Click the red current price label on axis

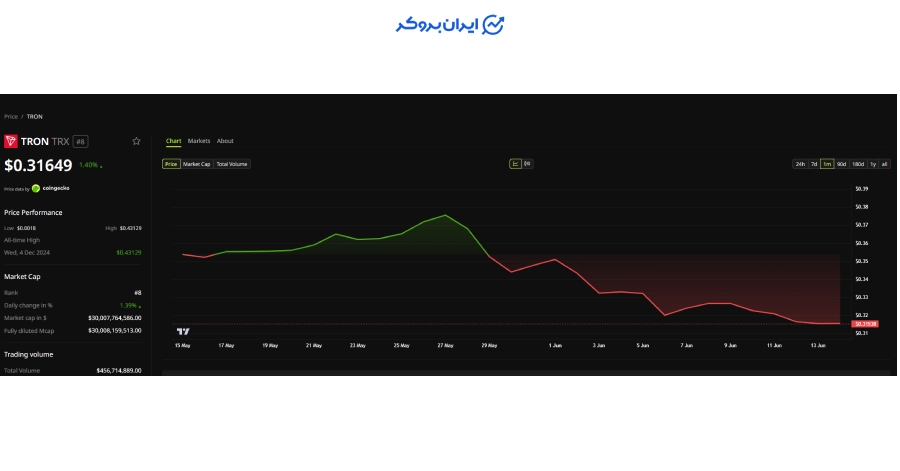click(x=865, y=324)
